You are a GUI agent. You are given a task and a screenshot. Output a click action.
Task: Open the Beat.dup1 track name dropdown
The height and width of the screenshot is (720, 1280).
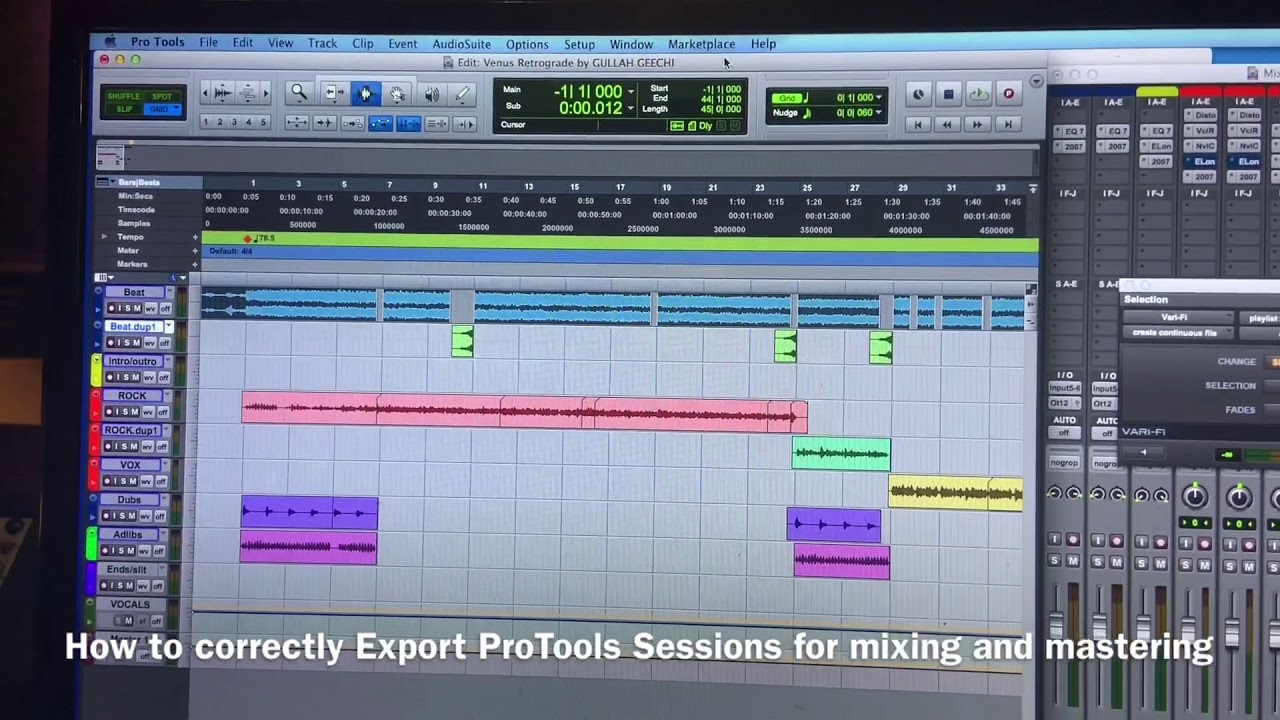168,327
